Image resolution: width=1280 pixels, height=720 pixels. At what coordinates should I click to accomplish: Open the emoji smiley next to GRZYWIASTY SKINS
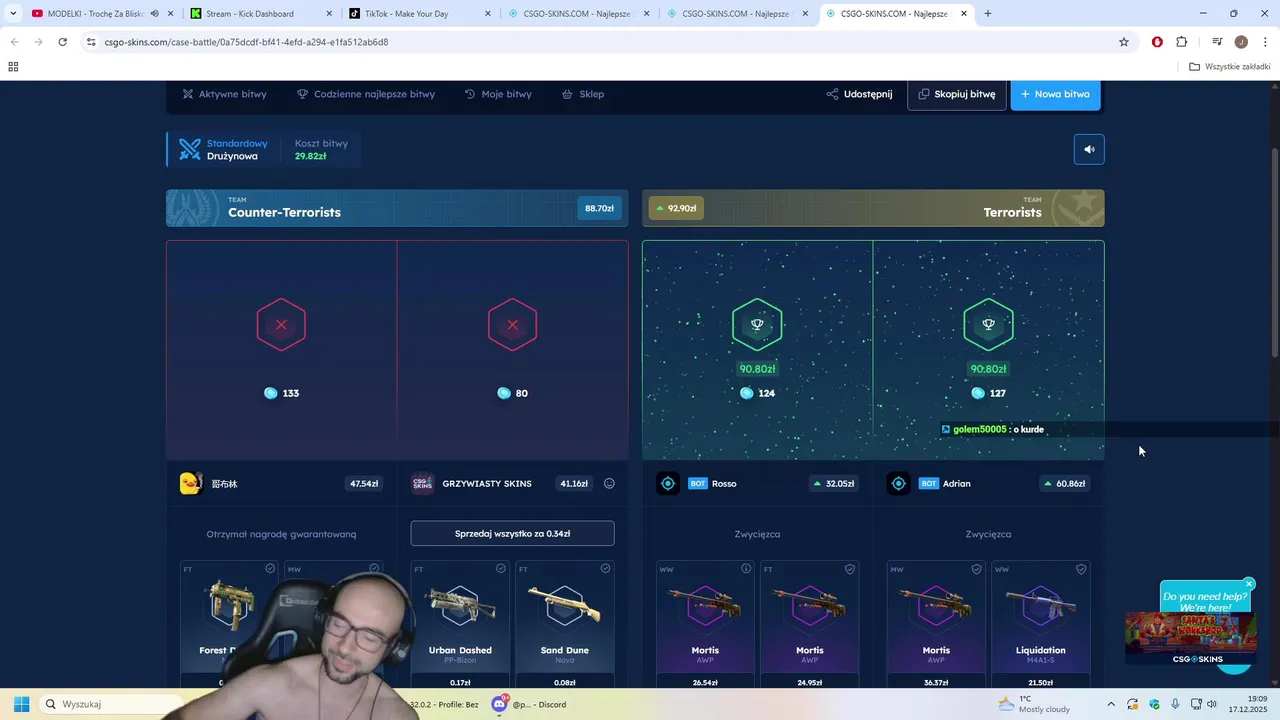point(609,484)
